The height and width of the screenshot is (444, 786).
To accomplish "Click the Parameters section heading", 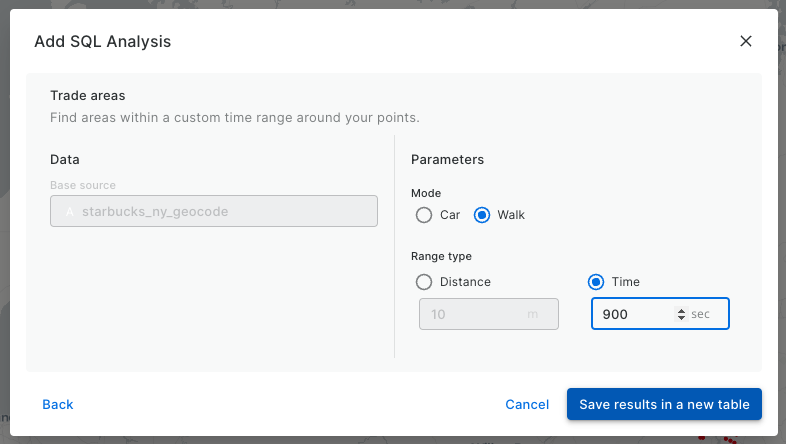I will point(447,159).
